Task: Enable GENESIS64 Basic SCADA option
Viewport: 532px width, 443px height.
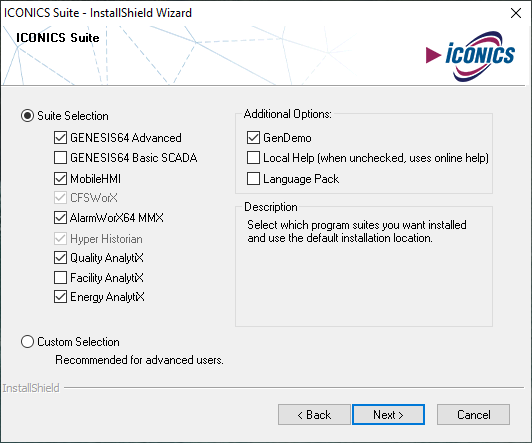Action: click(x=60, y=158)
